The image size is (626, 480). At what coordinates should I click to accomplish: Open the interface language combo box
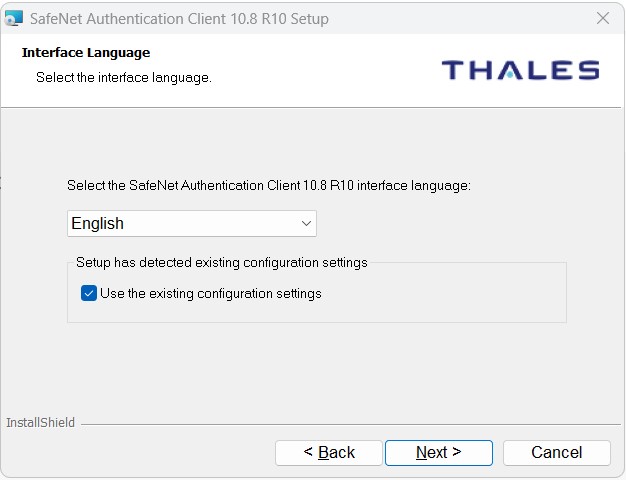click(x=192, y=223)
